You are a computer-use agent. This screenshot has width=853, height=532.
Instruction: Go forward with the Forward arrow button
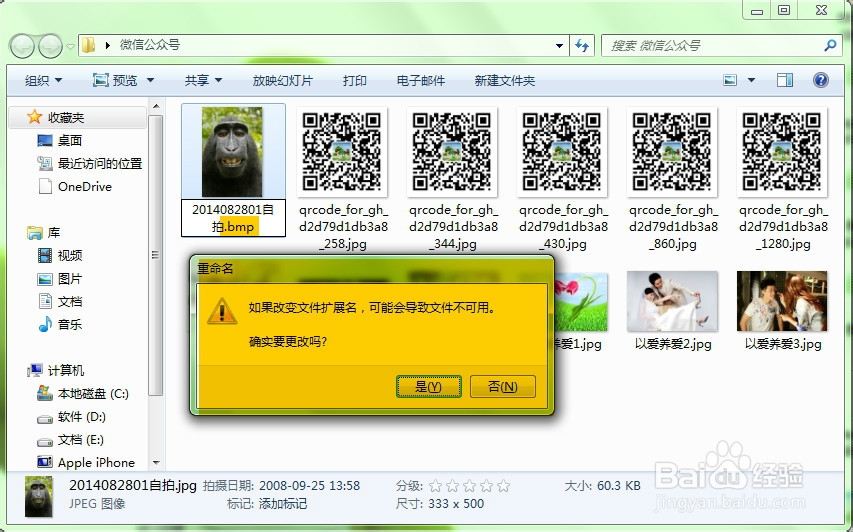tap(51, 46)
